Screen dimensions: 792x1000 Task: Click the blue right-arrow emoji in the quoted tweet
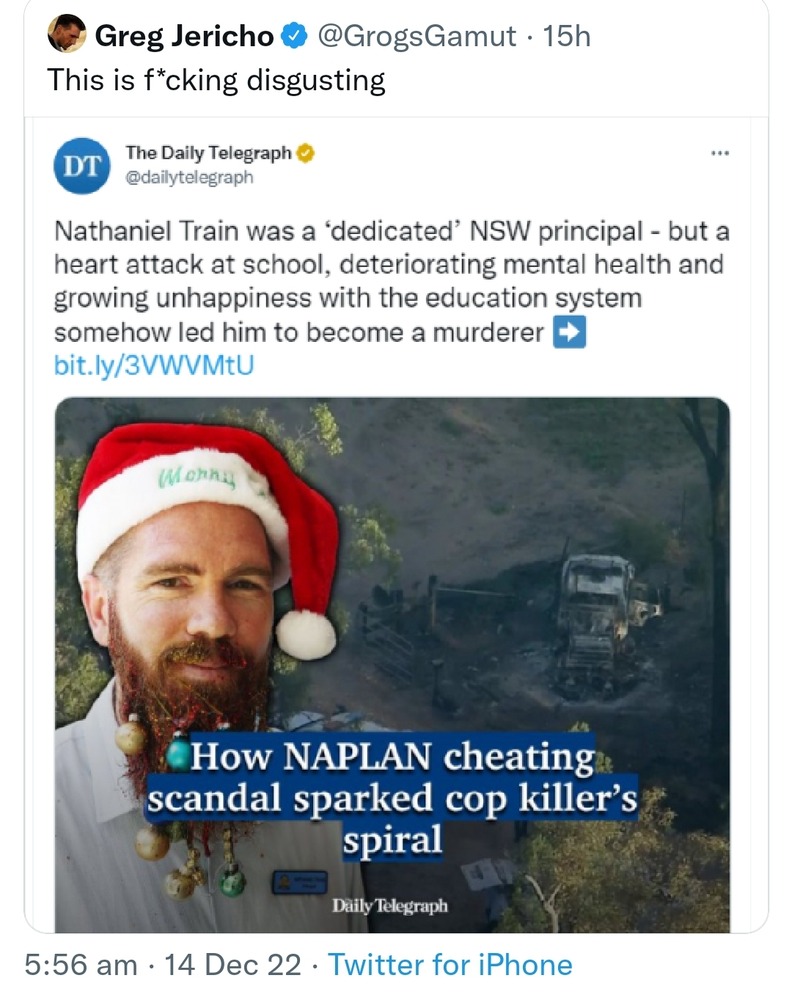point(568,333)
